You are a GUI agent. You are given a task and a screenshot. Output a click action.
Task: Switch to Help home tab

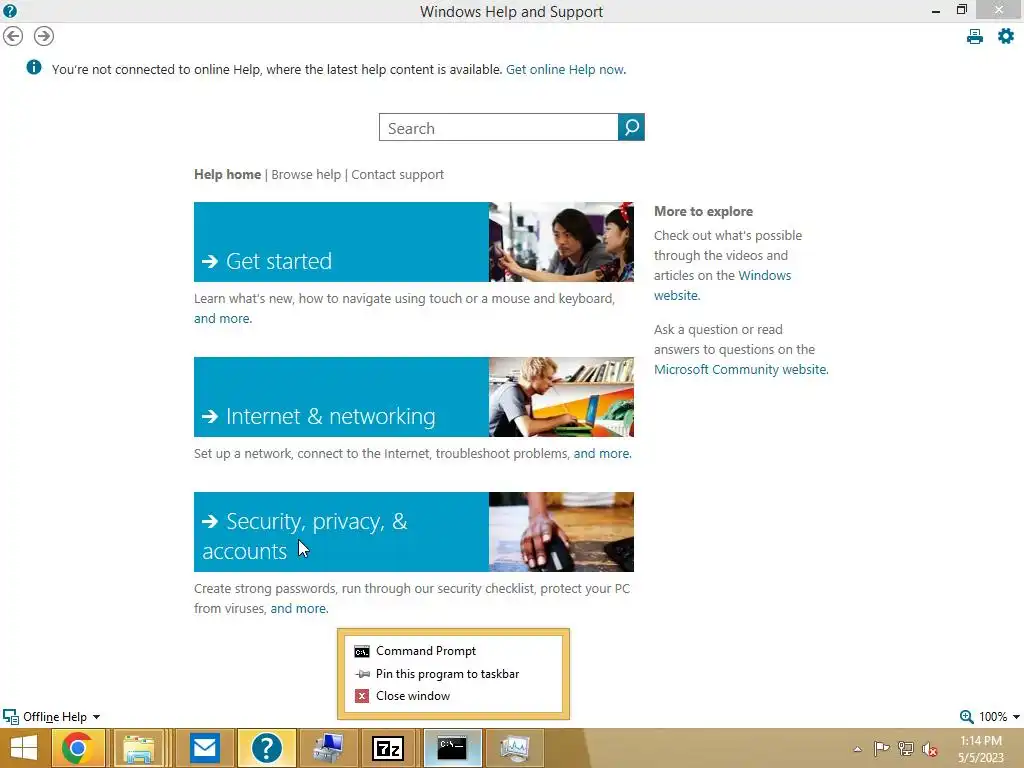[x=227, y=174]
